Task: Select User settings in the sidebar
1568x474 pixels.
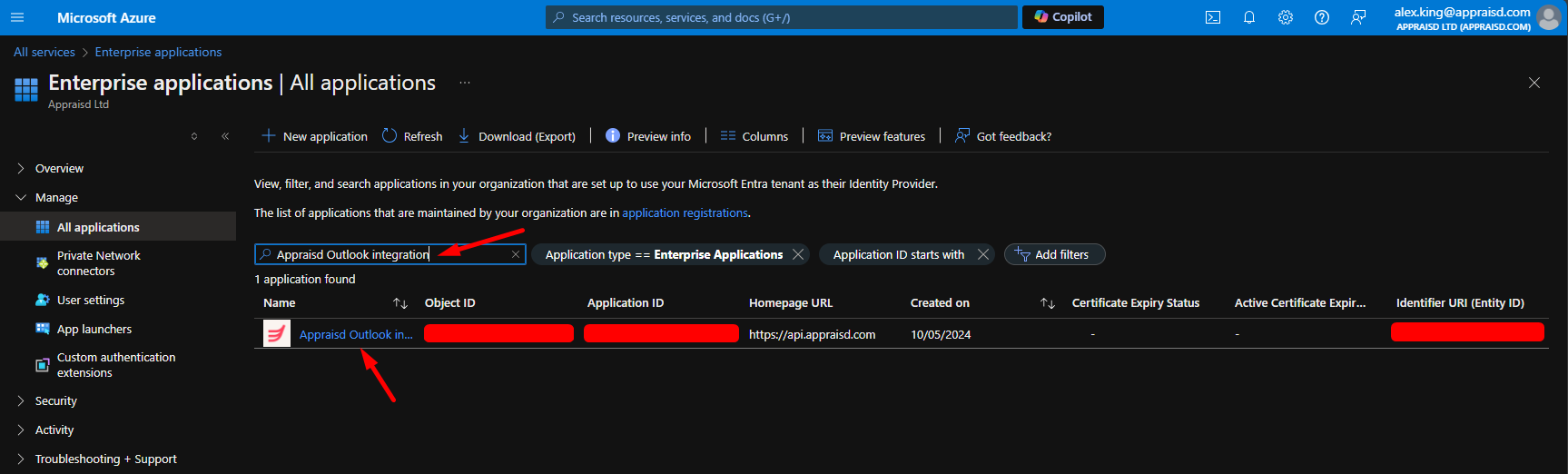Action: [x=91, y=300]
